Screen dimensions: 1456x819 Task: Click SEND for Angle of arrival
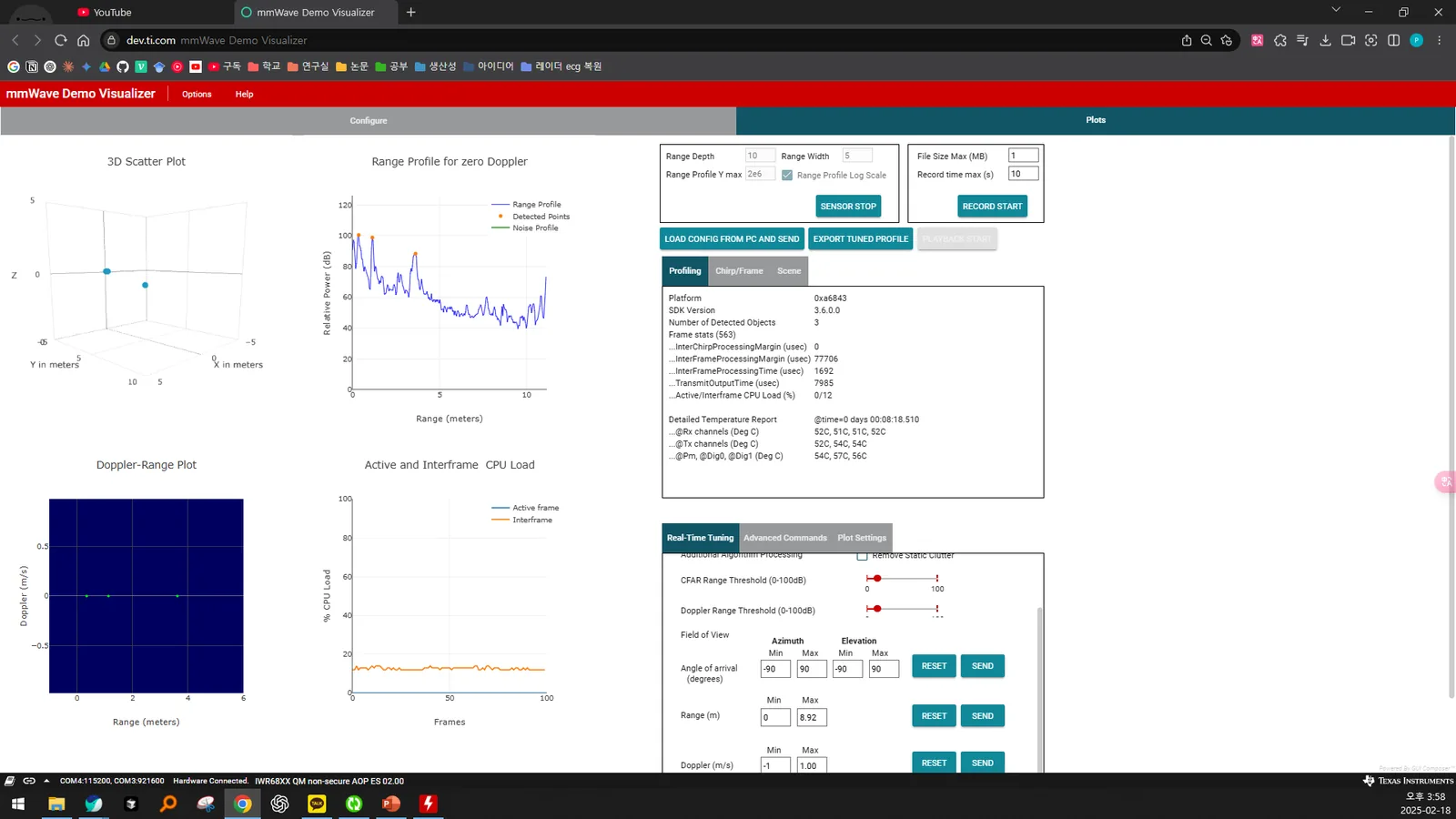(x=983, y=666)
